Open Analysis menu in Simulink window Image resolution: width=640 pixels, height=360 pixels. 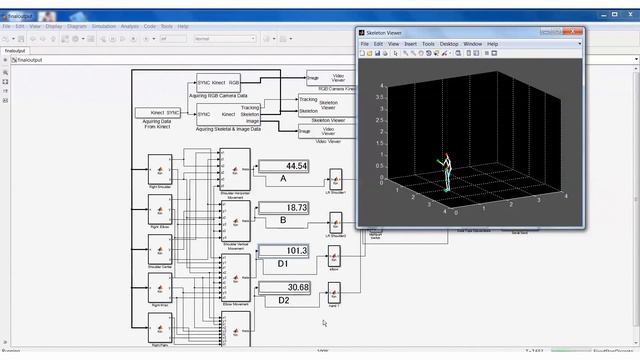click(130, 27)
